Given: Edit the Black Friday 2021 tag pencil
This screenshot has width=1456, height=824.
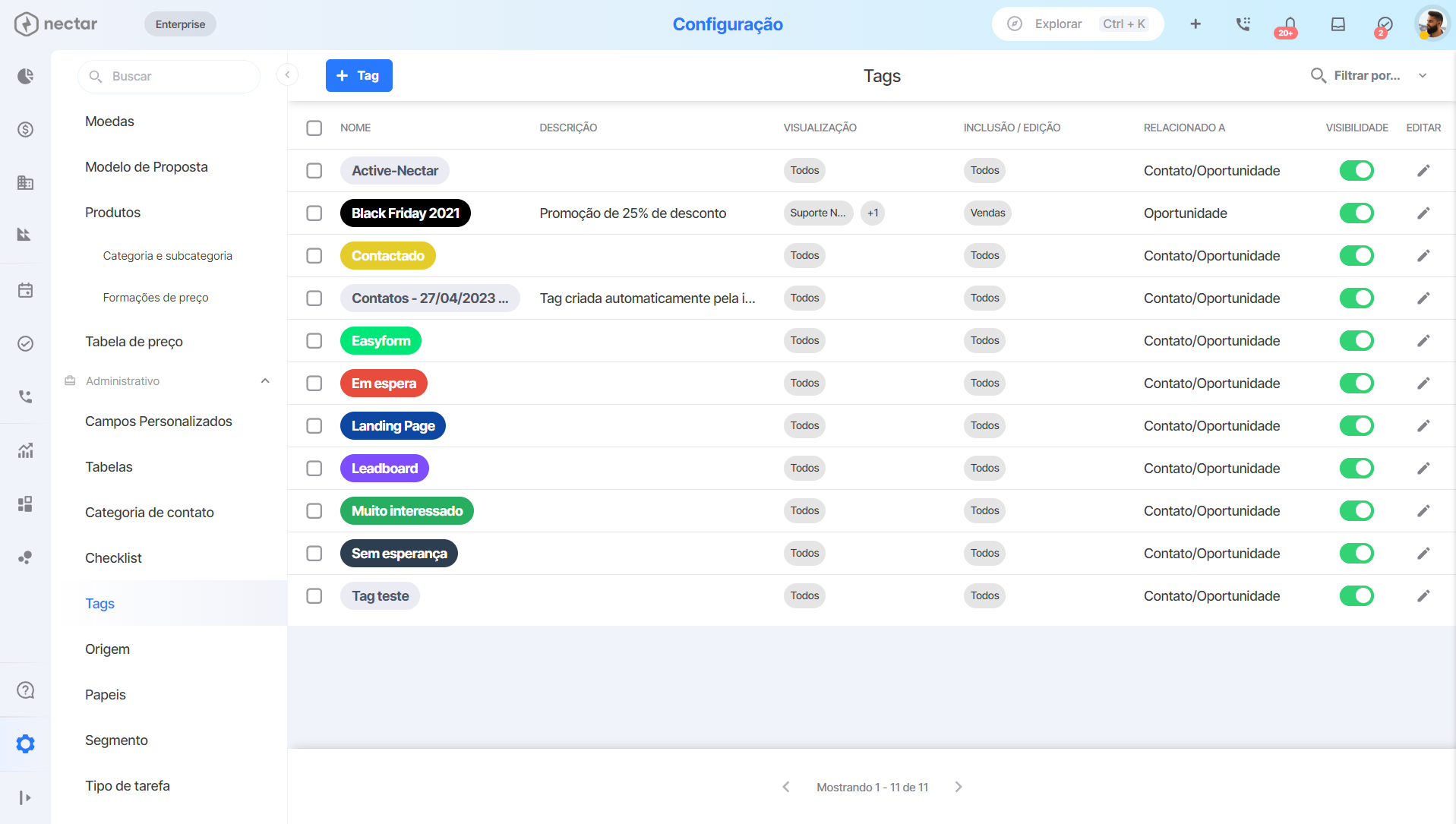Looking at the screenshot, I should click(1423, 213).
